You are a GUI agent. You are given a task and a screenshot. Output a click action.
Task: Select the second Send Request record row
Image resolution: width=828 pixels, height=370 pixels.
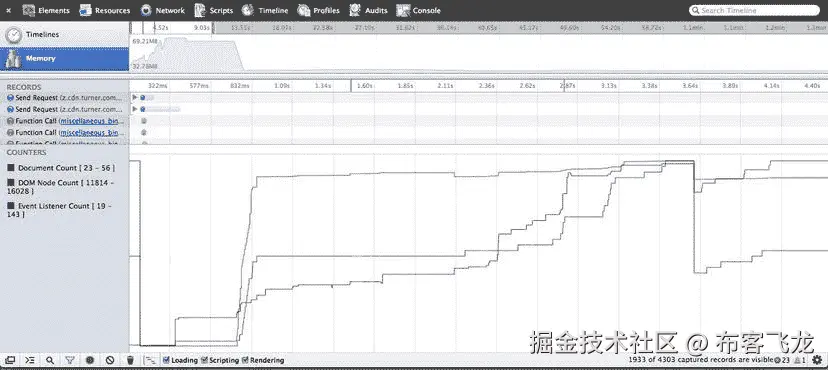pos(64,109)
